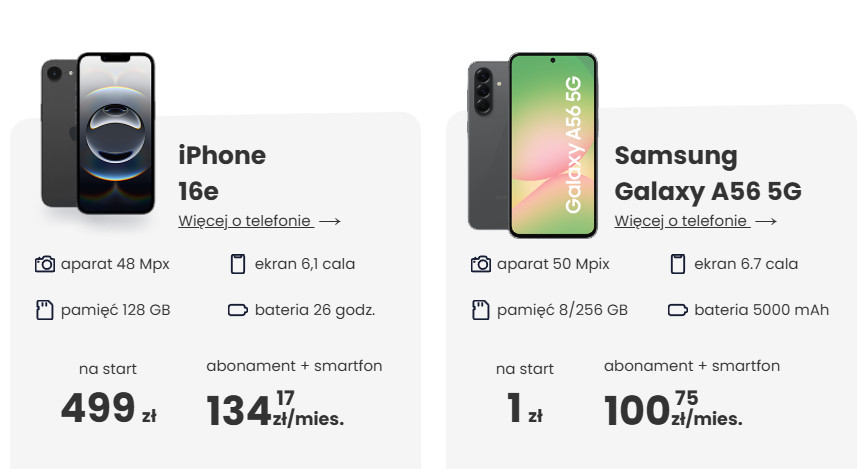Click the memory card icon beside 128 GB
This screenshot has height=469, width=865.
click(44, 310)
